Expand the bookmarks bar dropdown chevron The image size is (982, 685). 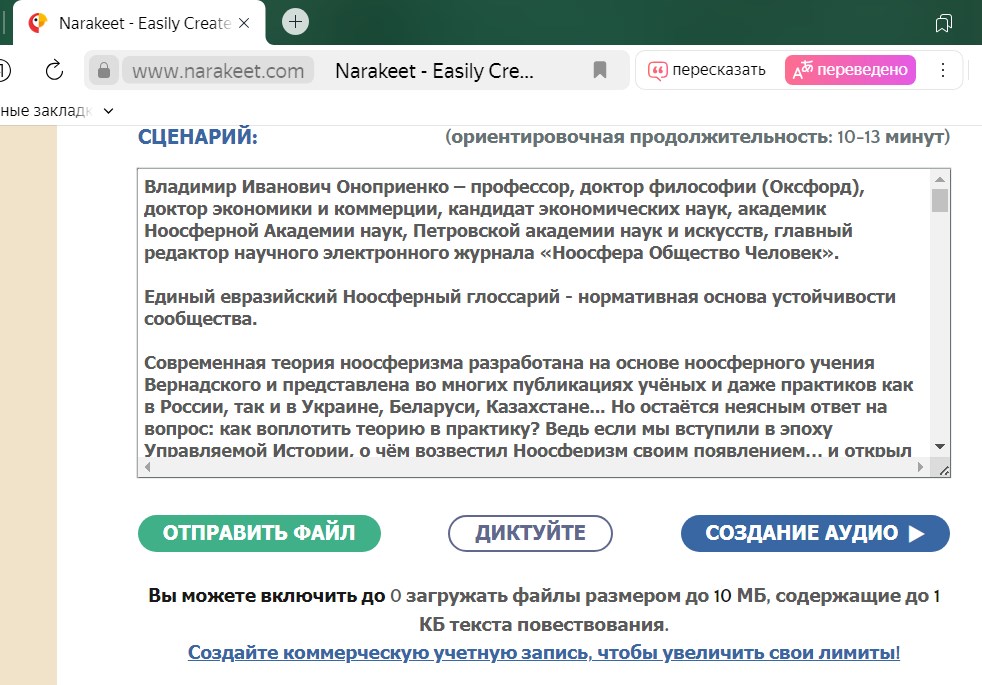(x=108, y=111)
